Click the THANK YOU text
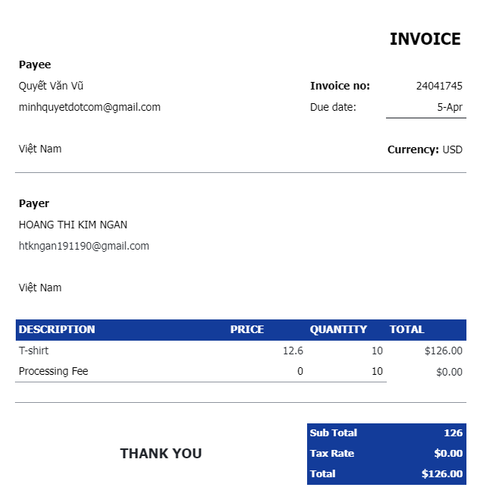The height and width of the screenshot is (500, 489). click(x=161, y=453)
